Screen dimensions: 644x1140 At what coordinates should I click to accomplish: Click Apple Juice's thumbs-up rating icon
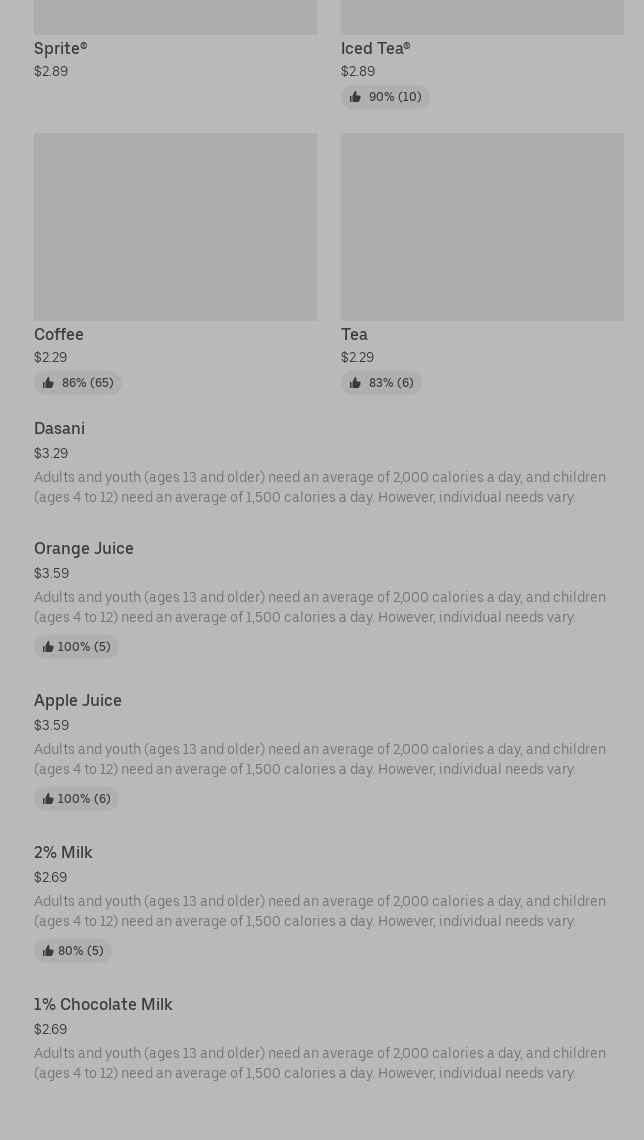coord(48,799)
